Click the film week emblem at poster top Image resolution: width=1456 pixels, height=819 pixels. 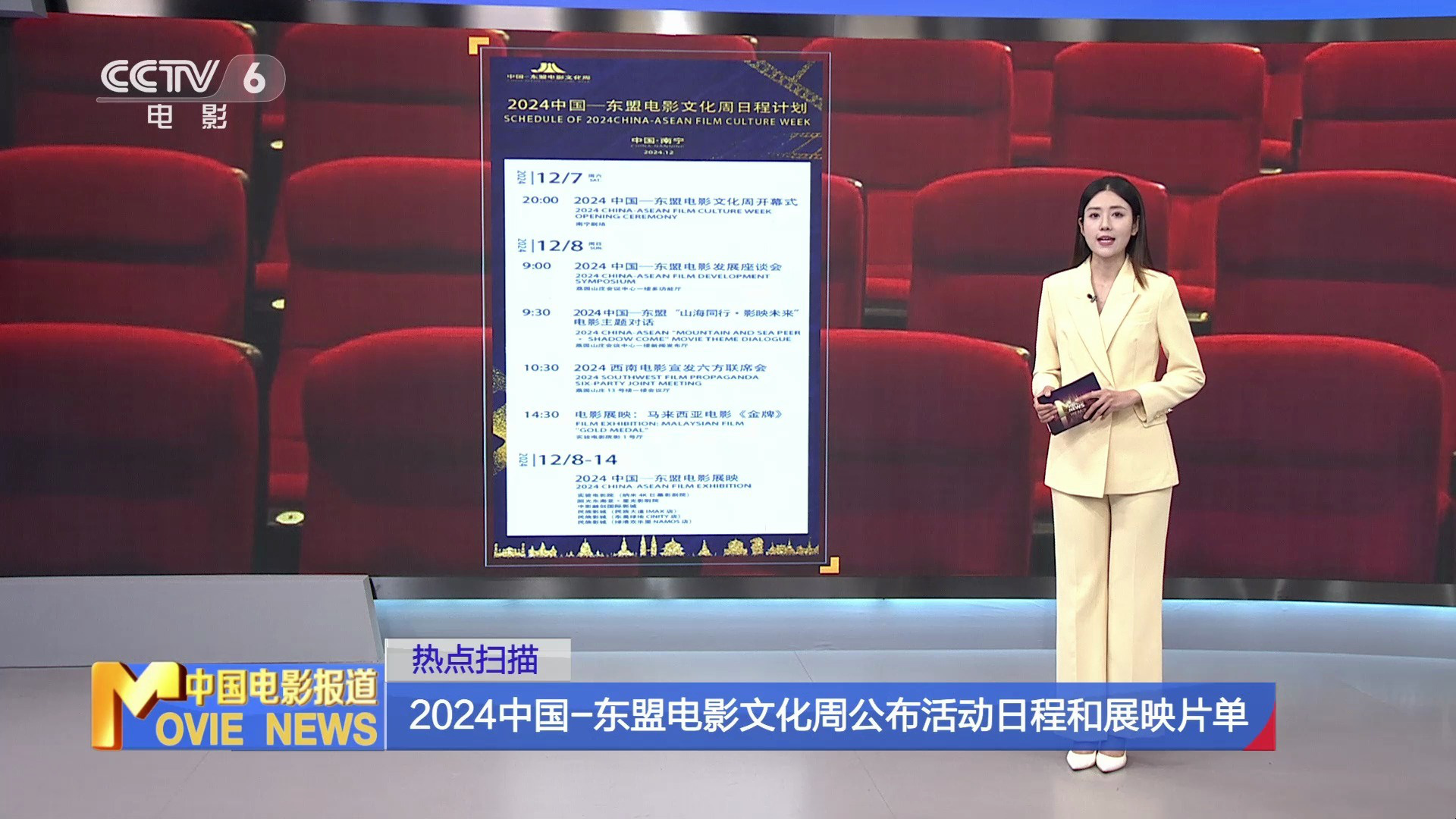click(548, 71)
